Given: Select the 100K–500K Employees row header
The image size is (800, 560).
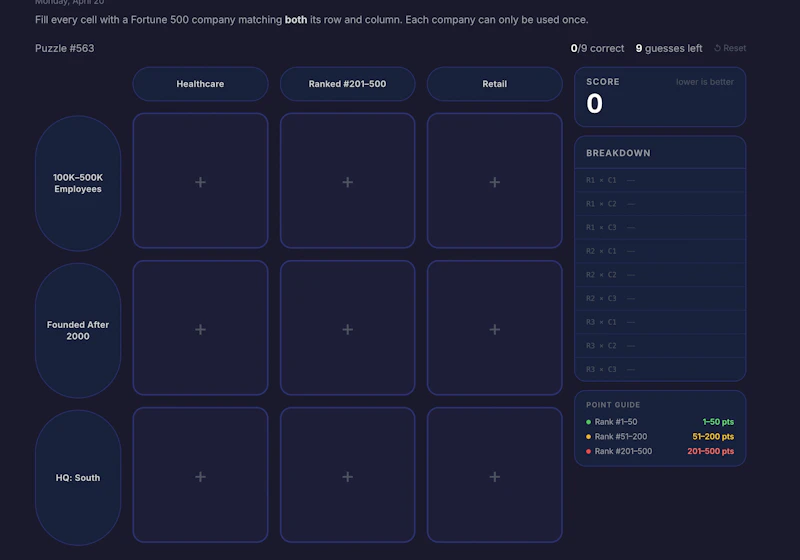Looking at the screenshot, I should pos(78,183).
